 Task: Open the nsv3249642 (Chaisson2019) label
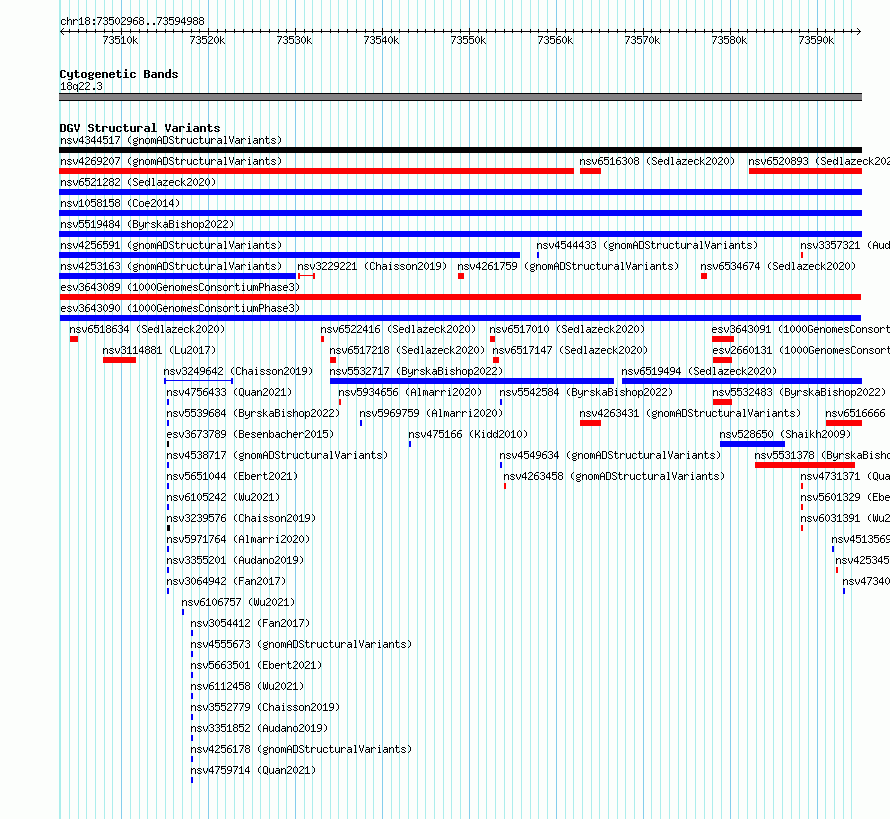point(238,371)
